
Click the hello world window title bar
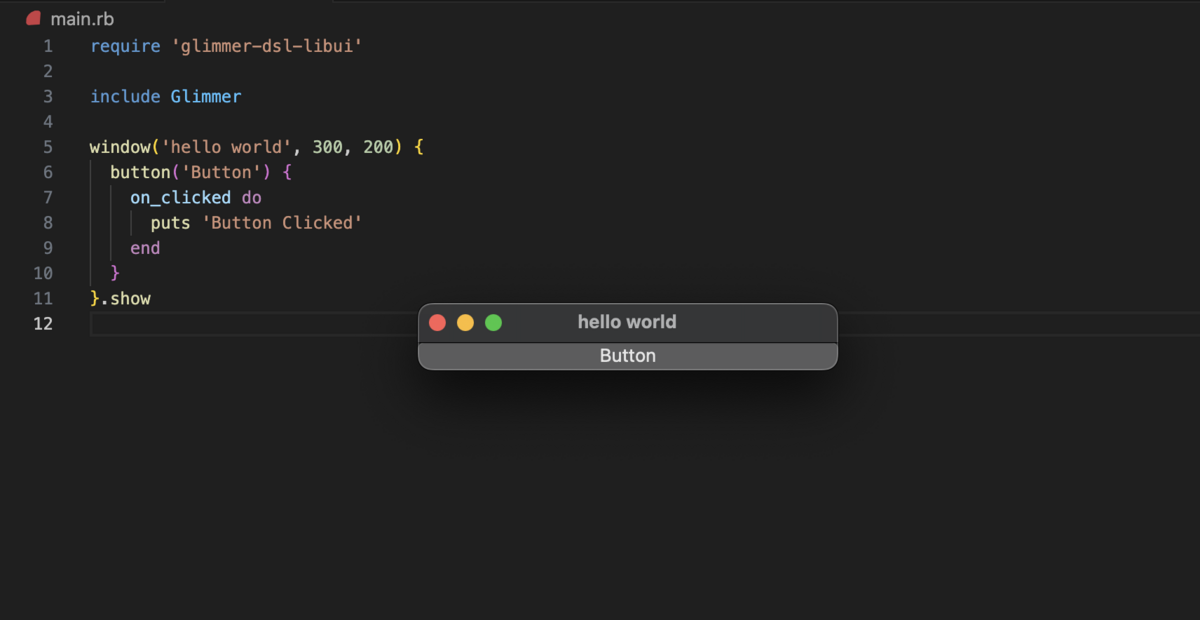click(x=627, y=322)
